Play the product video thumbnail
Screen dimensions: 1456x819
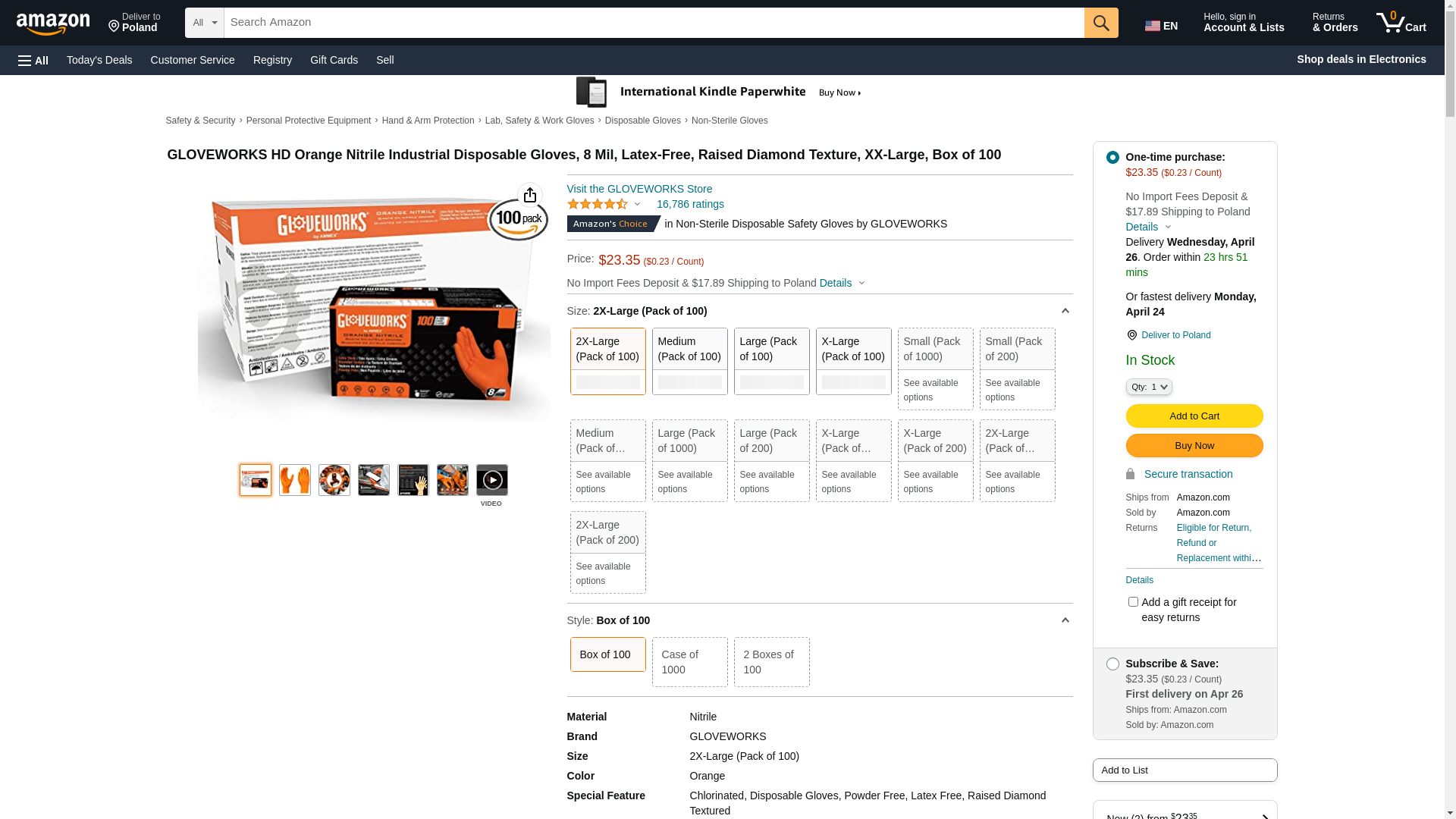[492, 480]
